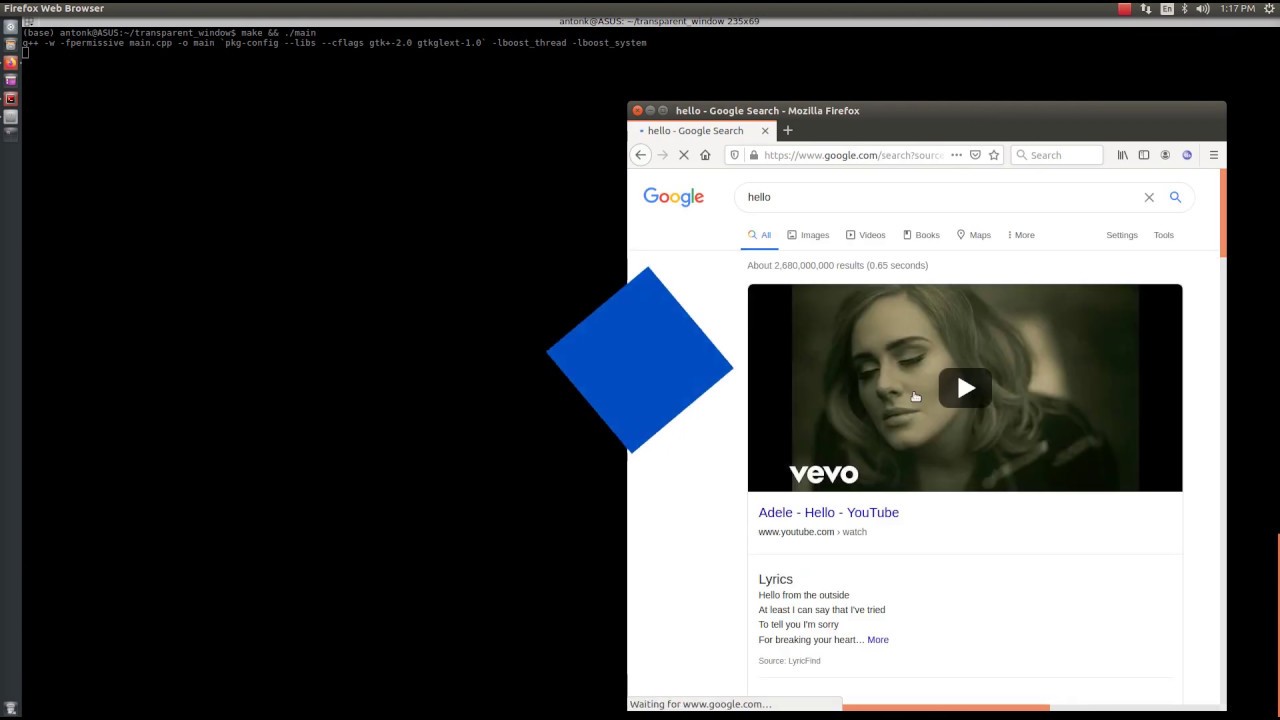This screenshot has height=720, width=1280.
Task: Expand the More search categories menu
Action: [1021, 235]
